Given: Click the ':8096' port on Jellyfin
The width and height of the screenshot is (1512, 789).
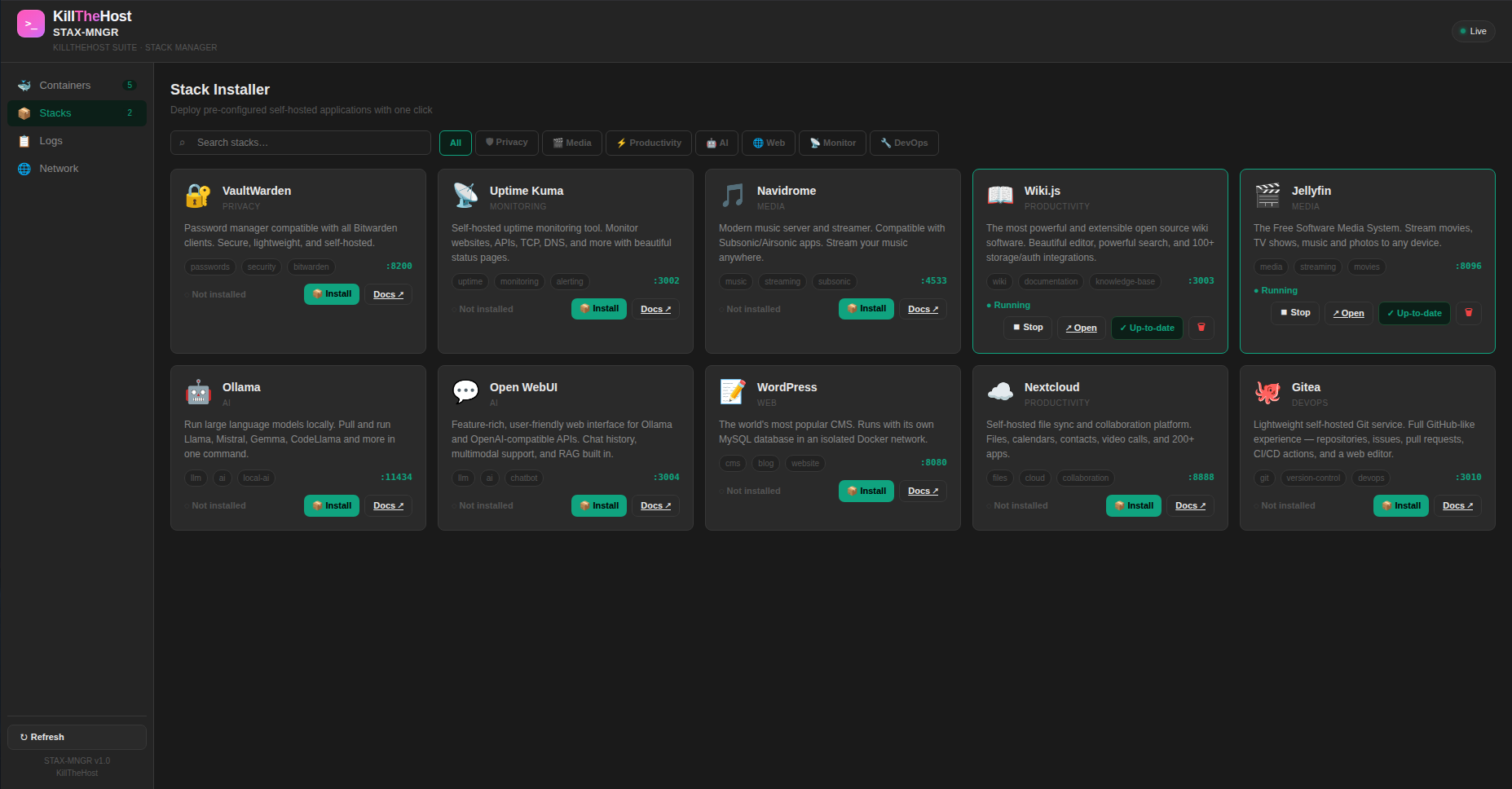Looking at the screenshot, I should click(1469, 267).
